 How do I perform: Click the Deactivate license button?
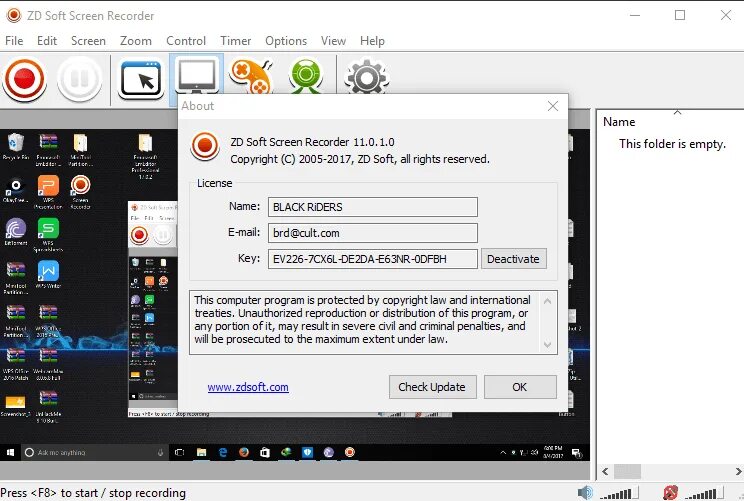tap(513, 259)
